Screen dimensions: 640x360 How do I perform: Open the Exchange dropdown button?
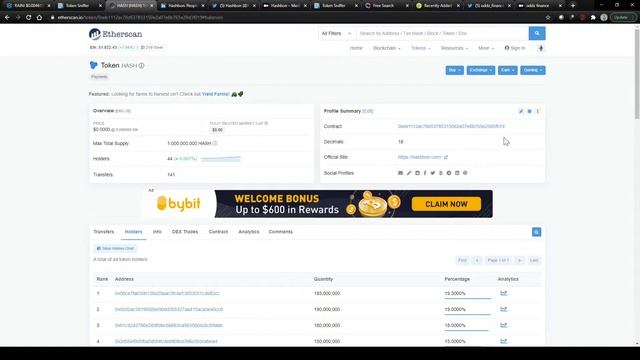point(480,70)
